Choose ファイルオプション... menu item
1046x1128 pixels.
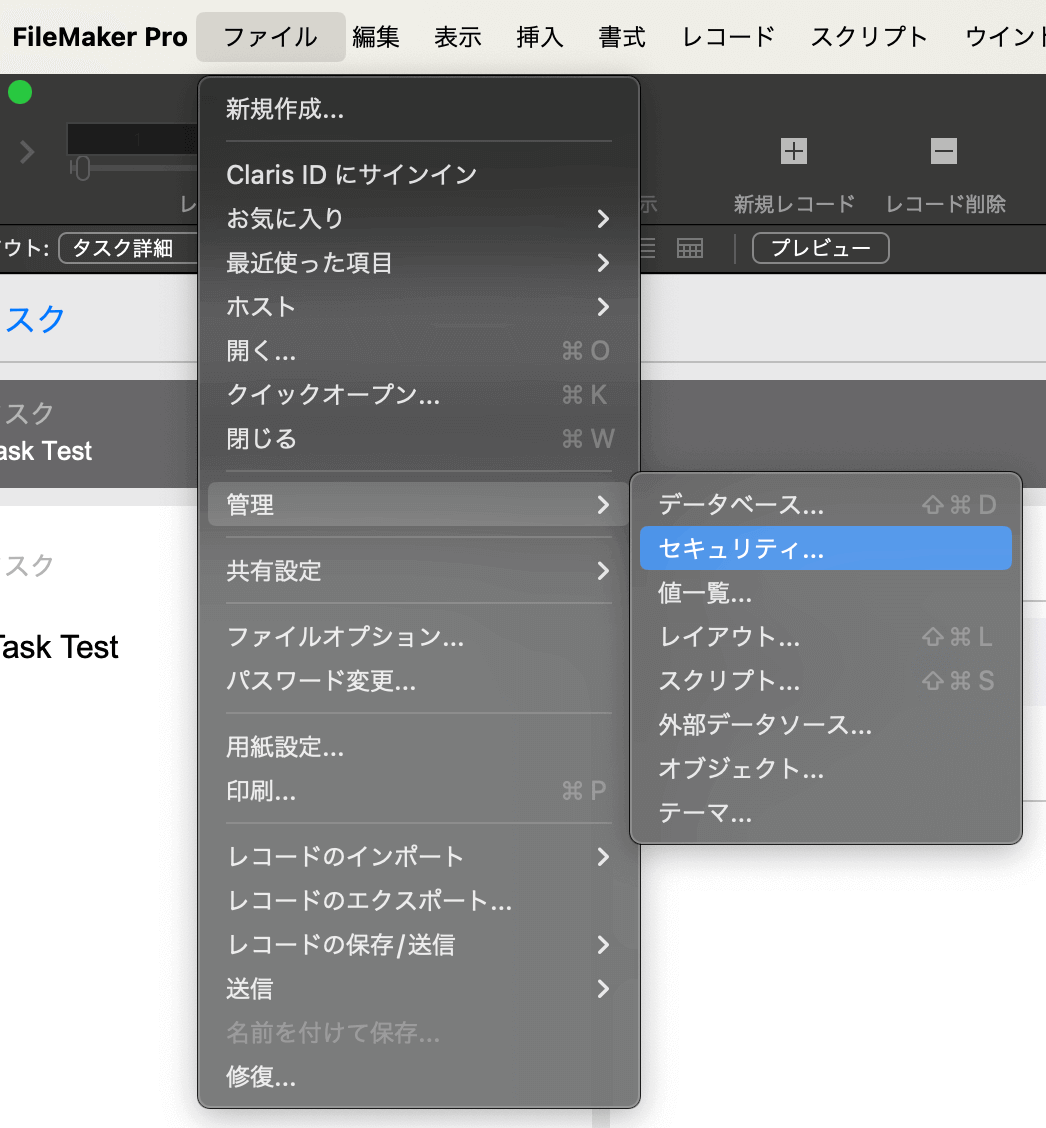[x=419, y=637]
